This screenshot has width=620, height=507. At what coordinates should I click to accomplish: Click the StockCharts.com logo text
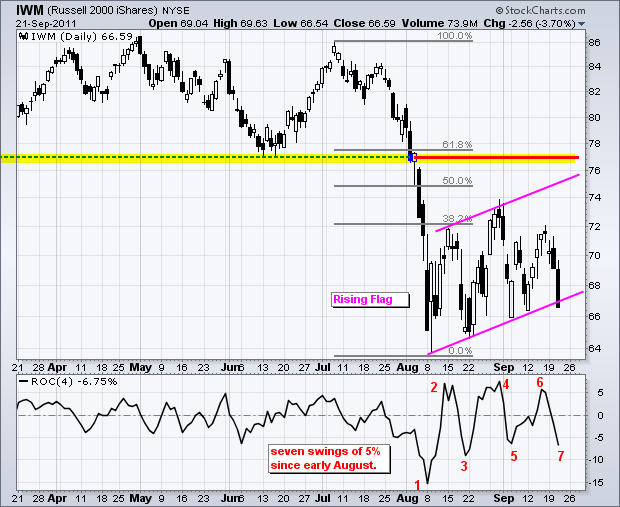(x=540, y=10)
